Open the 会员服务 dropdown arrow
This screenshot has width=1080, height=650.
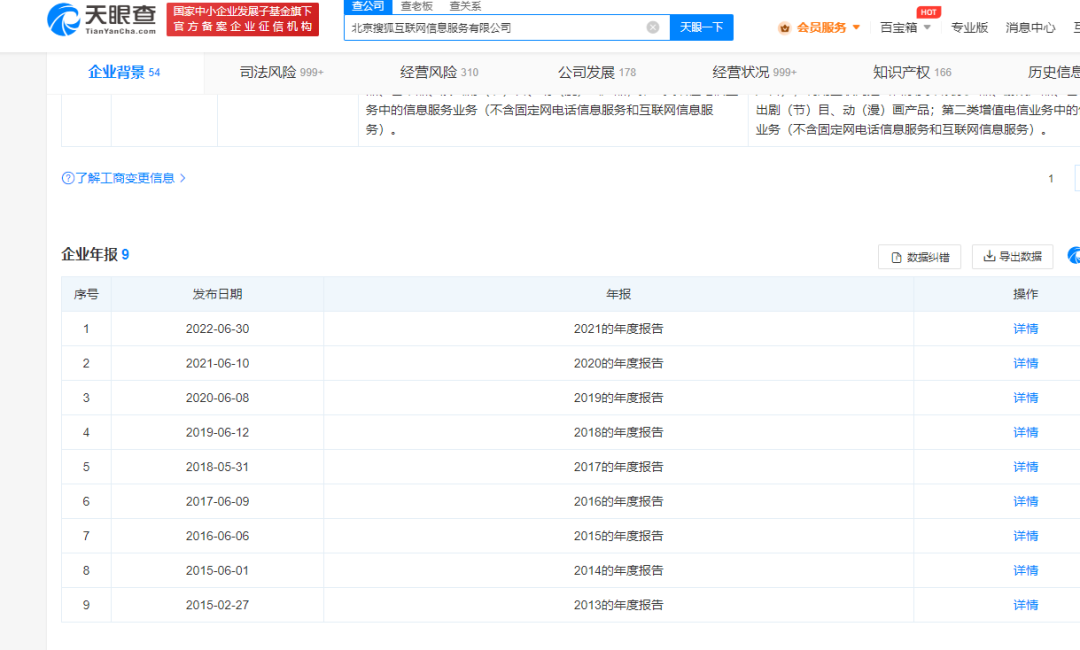(x=857, y=27)
